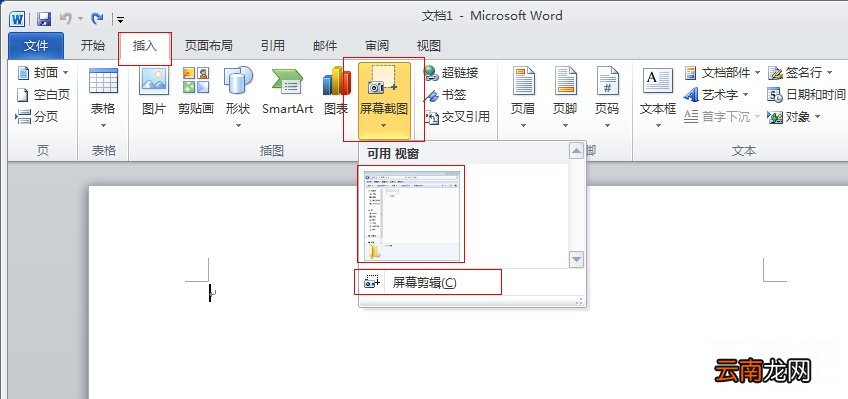Click the Word application icon in title bar
This screenshot has height=399, width=848.
[x=17, y=19]
